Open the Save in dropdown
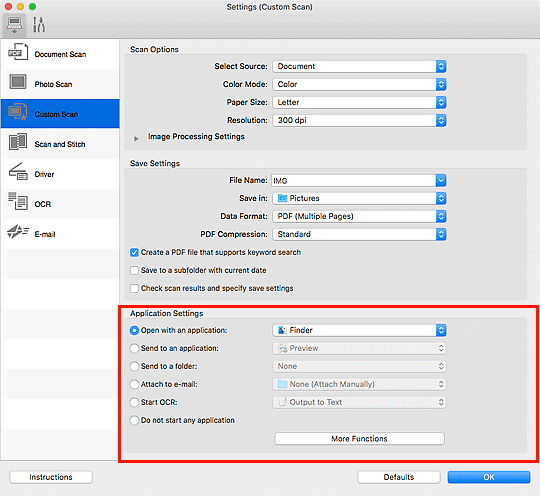 pyautogui.click(x=359, y=198)
